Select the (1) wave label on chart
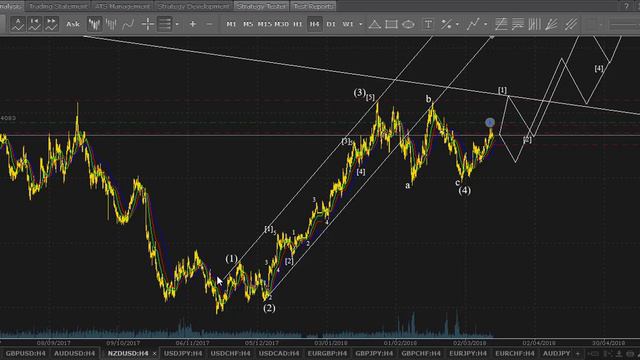This screenshot has width=640, height=360. [231, 258]
